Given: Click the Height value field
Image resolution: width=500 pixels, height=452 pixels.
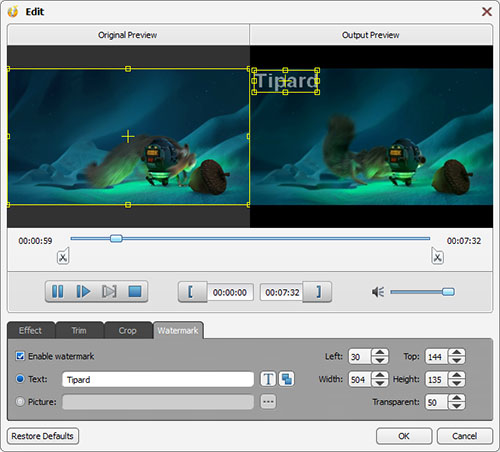Looking at the screenshot, I should point(436,379).
